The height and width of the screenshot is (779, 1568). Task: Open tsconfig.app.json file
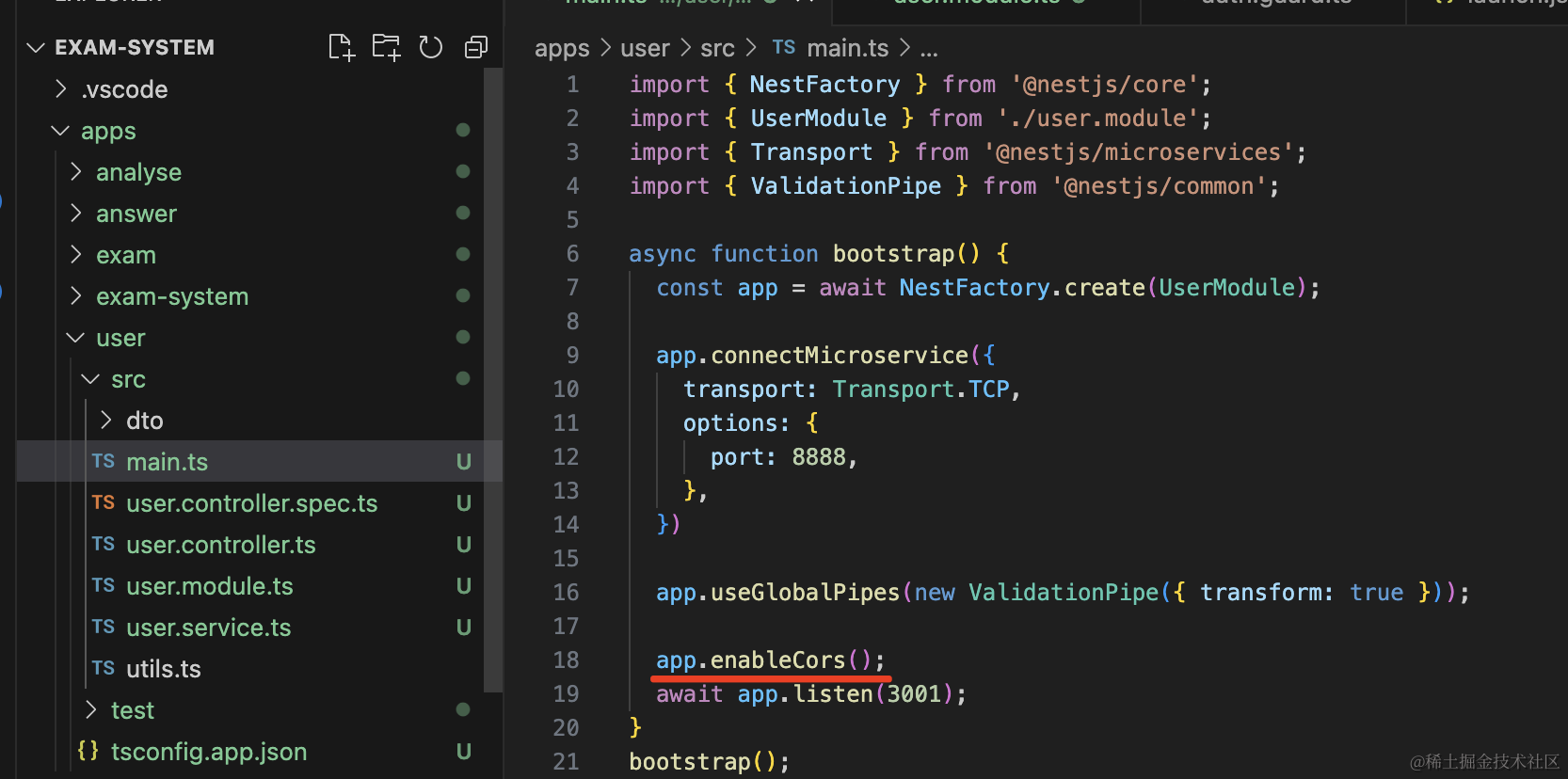tap(209, 752)
